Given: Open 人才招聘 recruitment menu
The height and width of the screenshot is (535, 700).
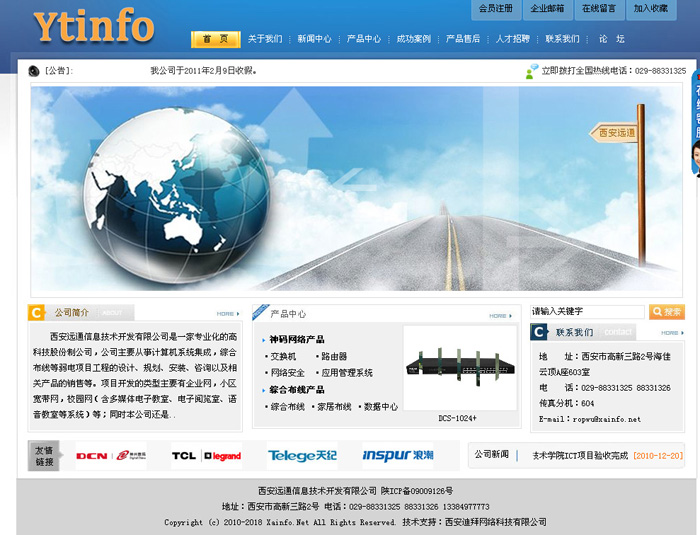Looking at the screenshot, I should coord(512,39).
